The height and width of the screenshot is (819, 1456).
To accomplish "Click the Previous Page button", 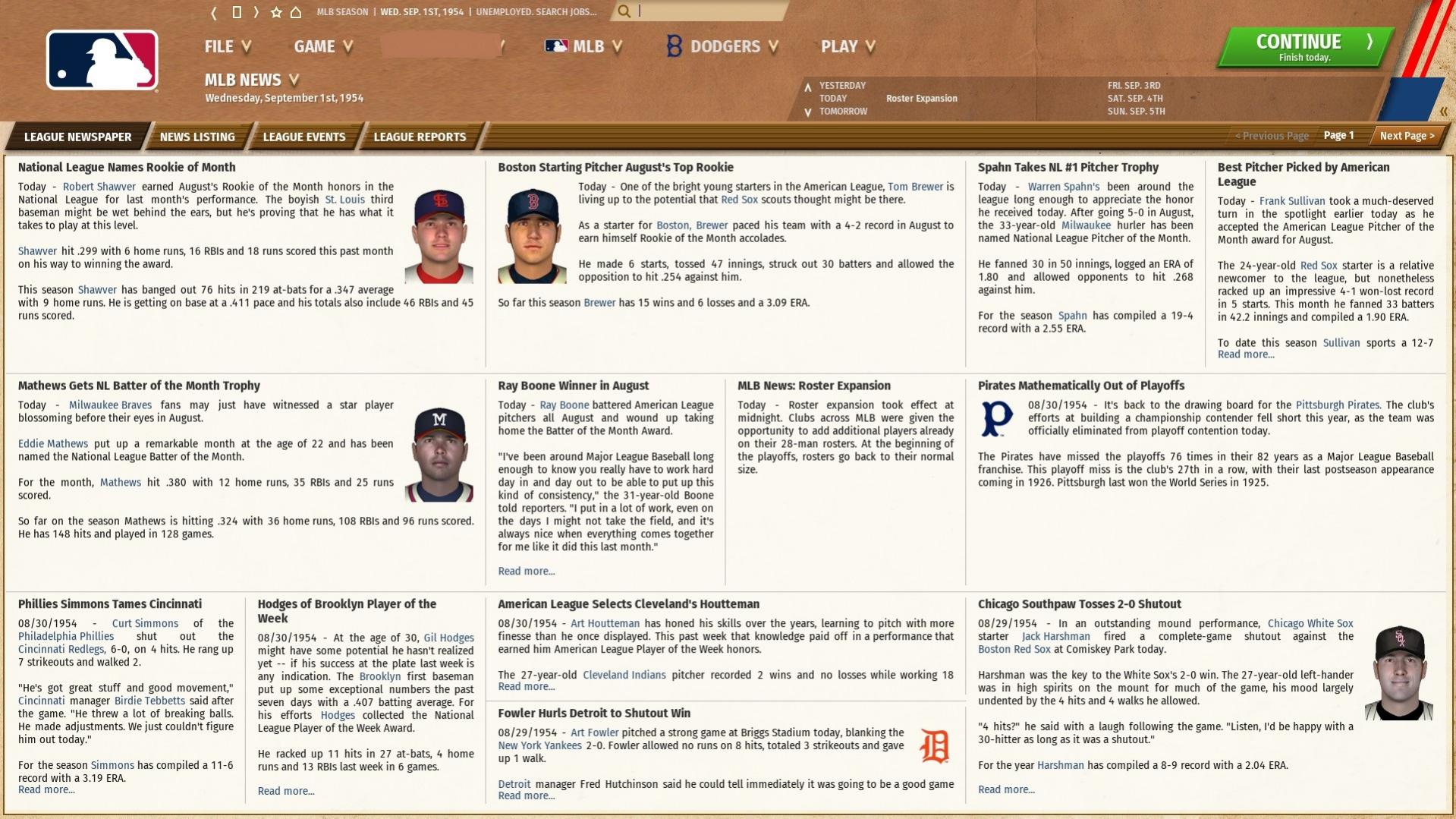I will (1272, 136).
